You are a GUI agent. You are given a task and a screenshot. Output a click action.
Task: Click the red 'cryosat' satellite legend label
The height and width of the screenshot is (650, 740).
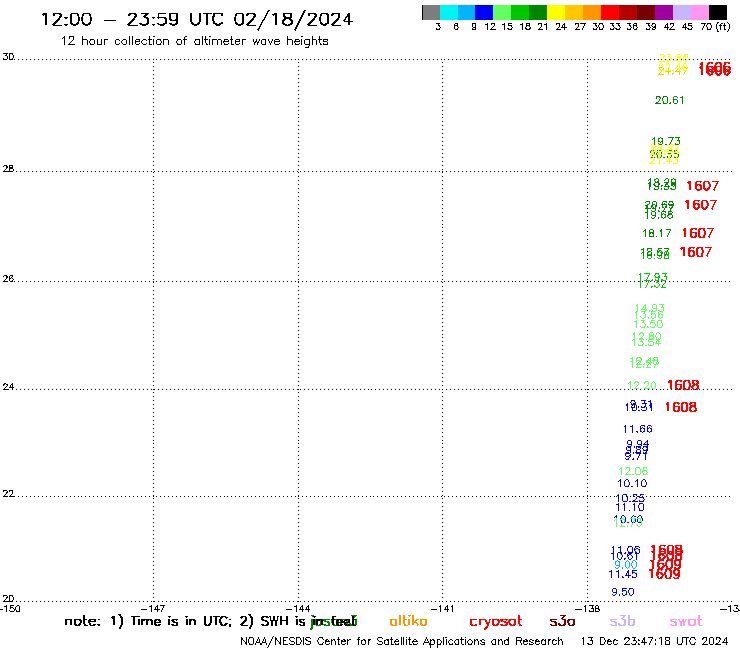click(496, 622)
